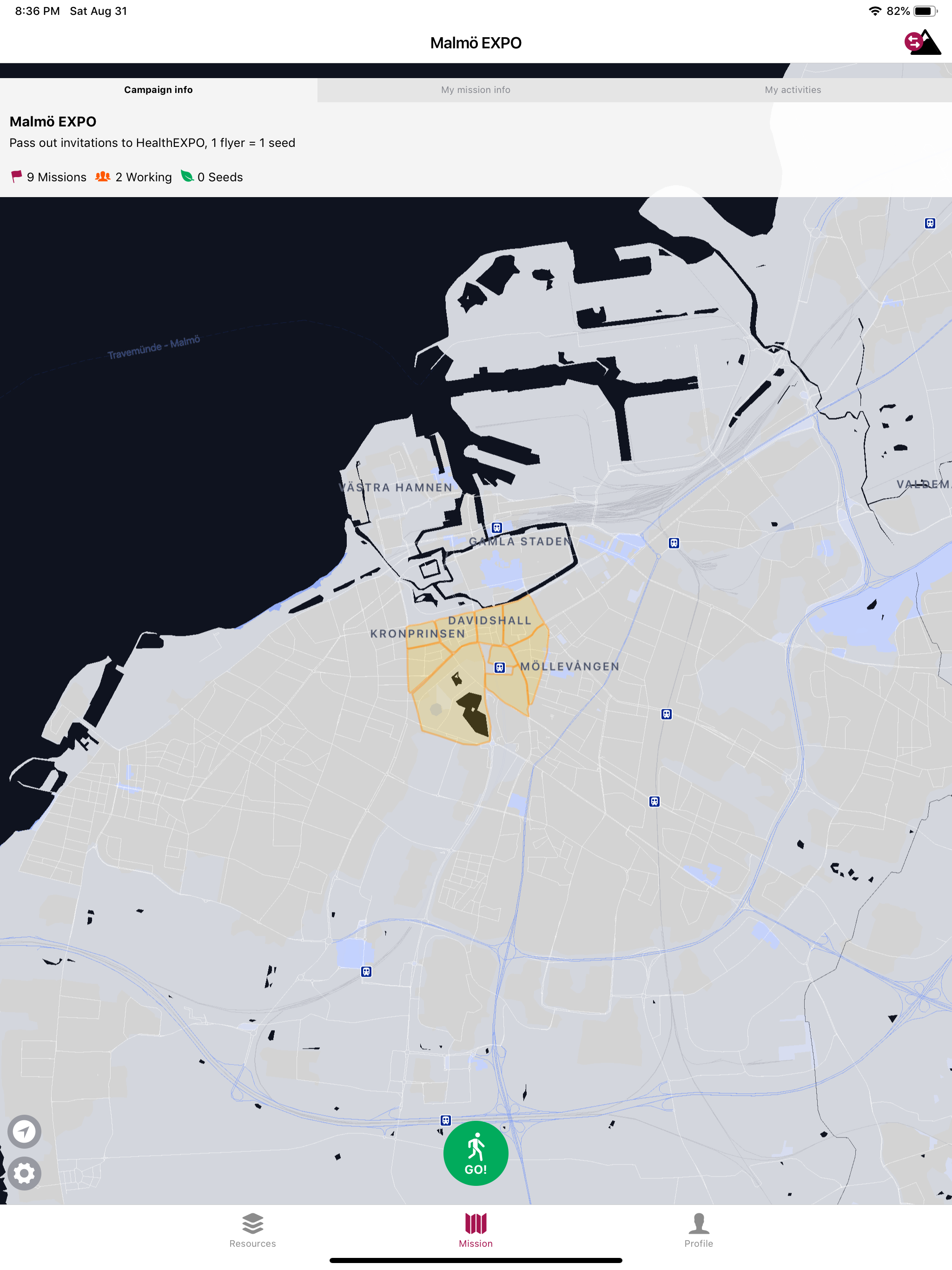Tap the station icon beside Möllevången label
The image size is (952, 1270).
[500, 667]
